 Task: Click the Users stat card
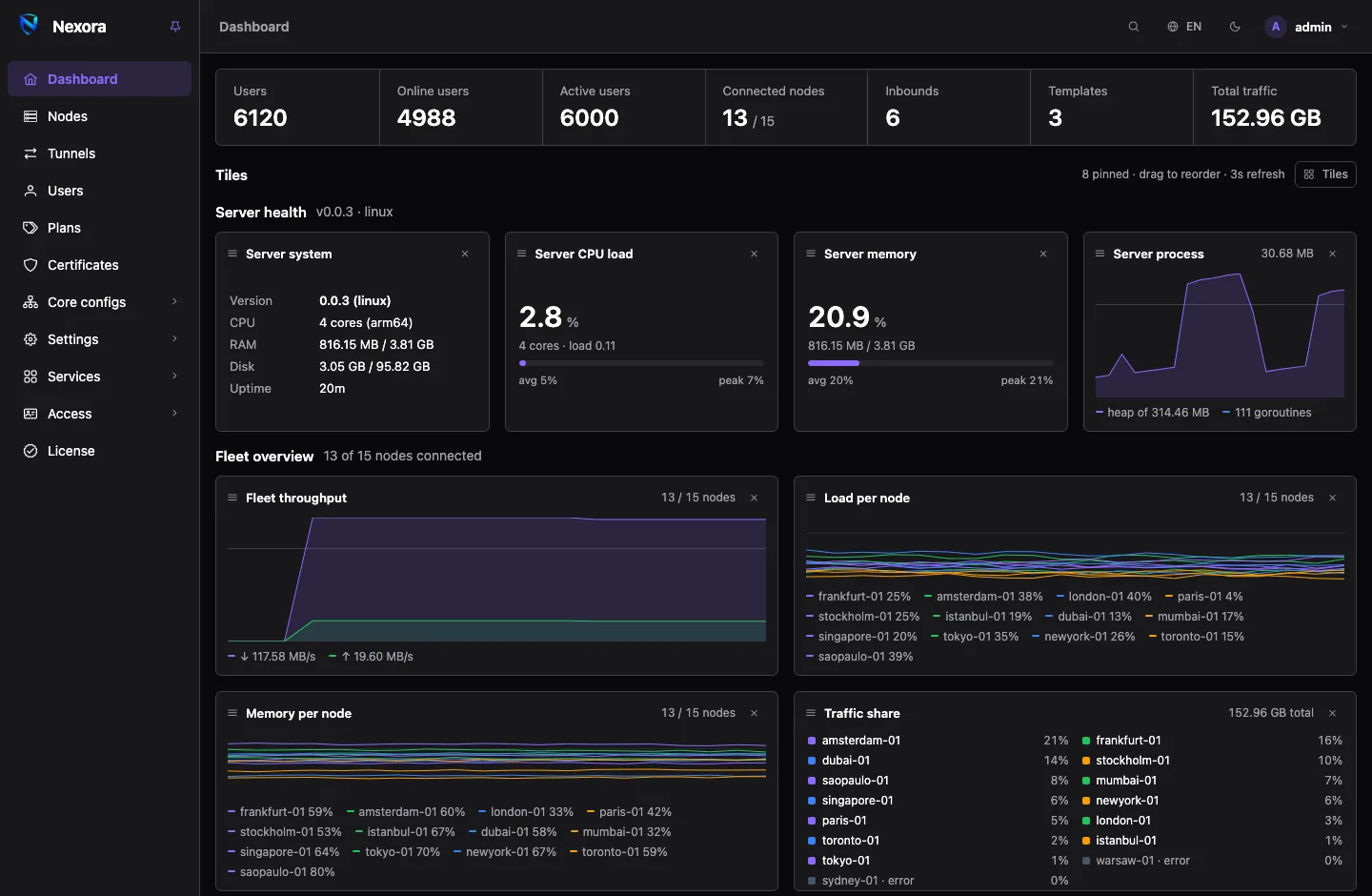pyautogui.click(x=297, y=108)
